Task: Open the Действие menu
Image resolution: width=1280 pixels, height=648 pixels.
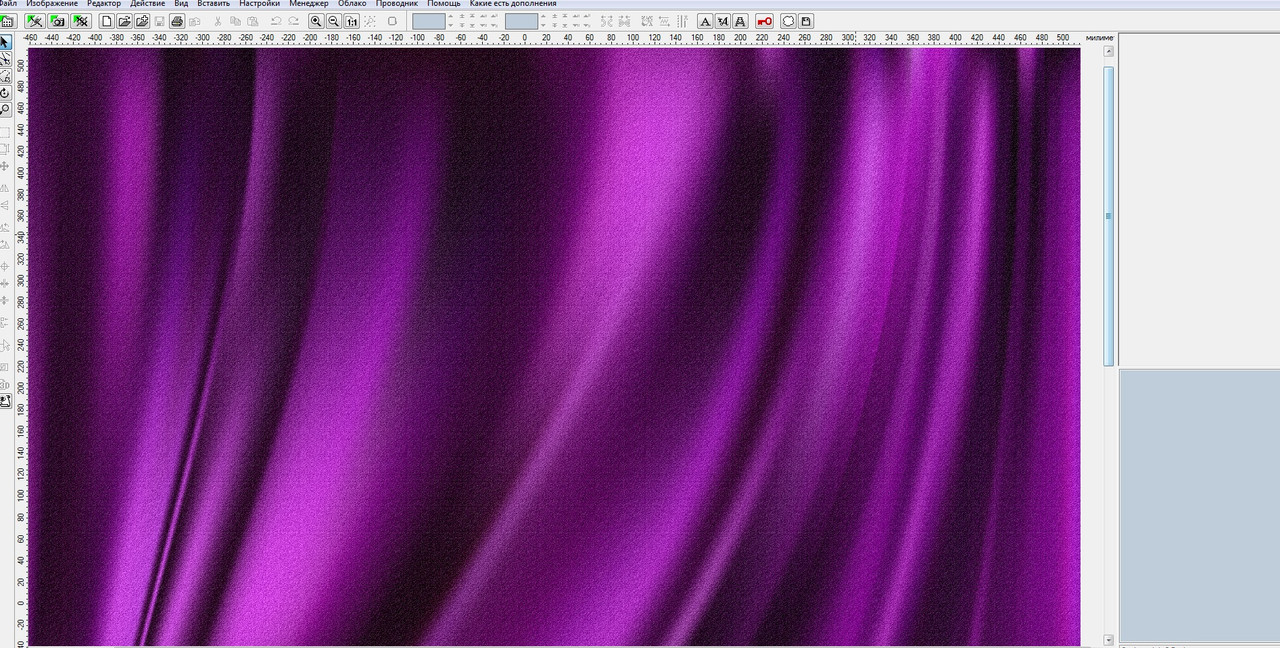Action: 148,4
